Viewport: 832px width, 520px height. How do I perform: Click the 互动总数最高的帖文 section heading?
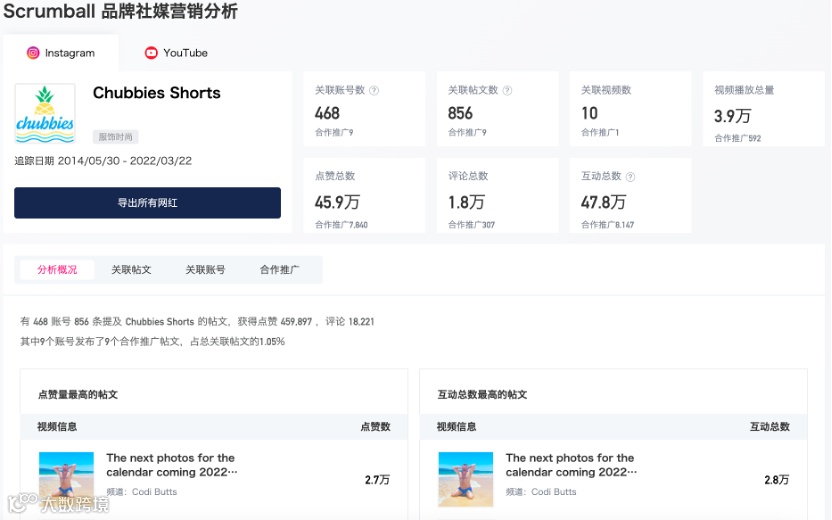point(482,395)
